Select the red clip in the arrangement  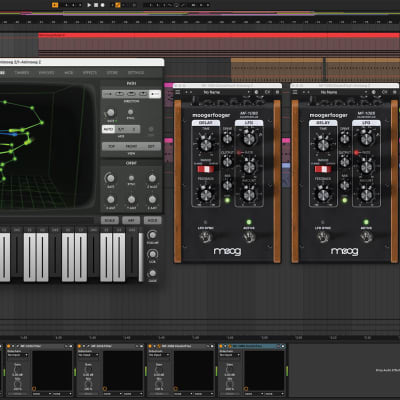(219, 44)
